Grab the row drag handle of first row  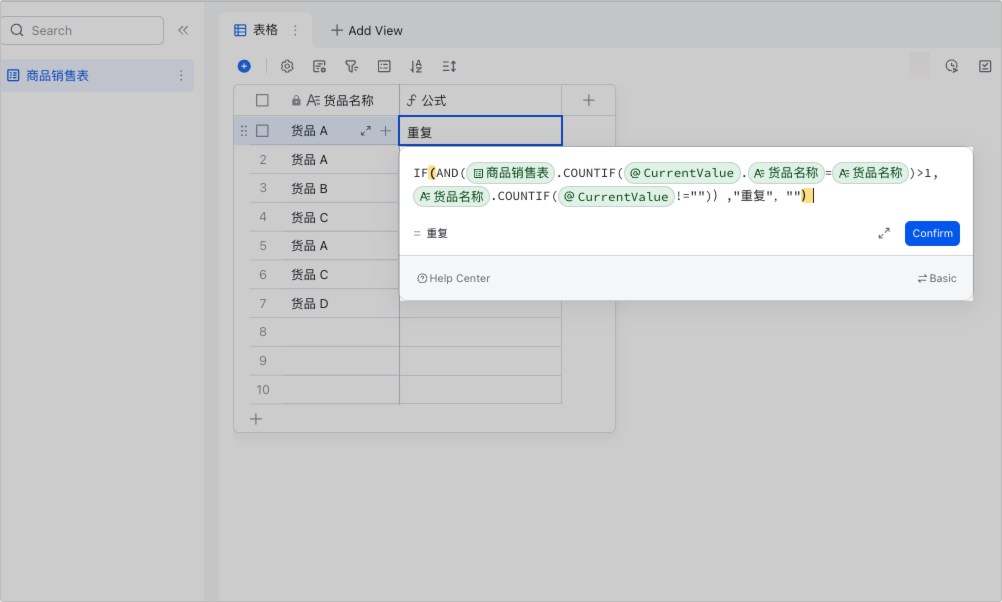coord(243,131)
